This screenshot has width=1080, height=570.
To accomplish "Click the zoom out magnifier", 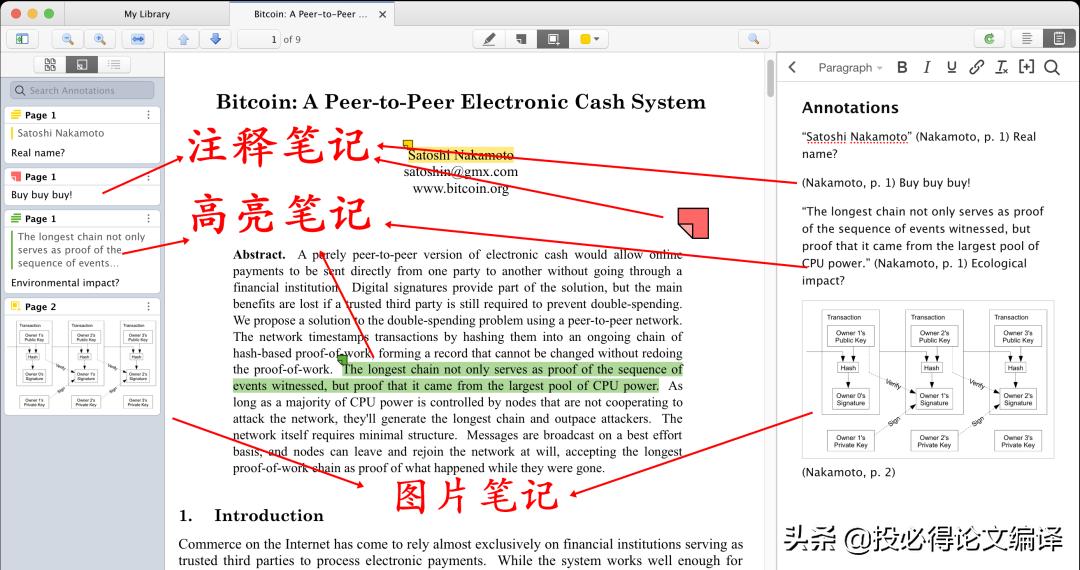I will coord(68,39).
